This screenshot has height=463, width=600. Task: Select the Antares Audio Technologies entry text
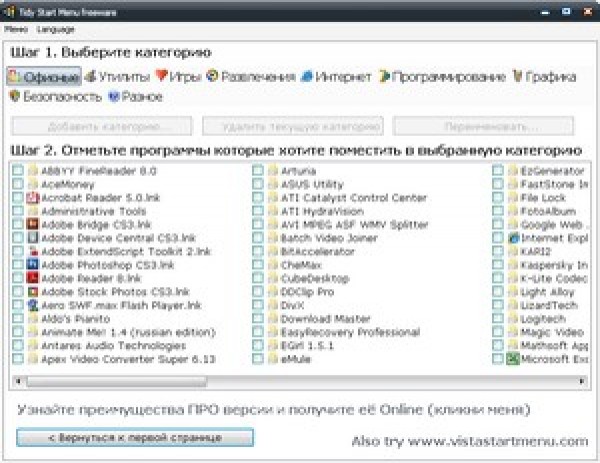[x=113, y=346]
